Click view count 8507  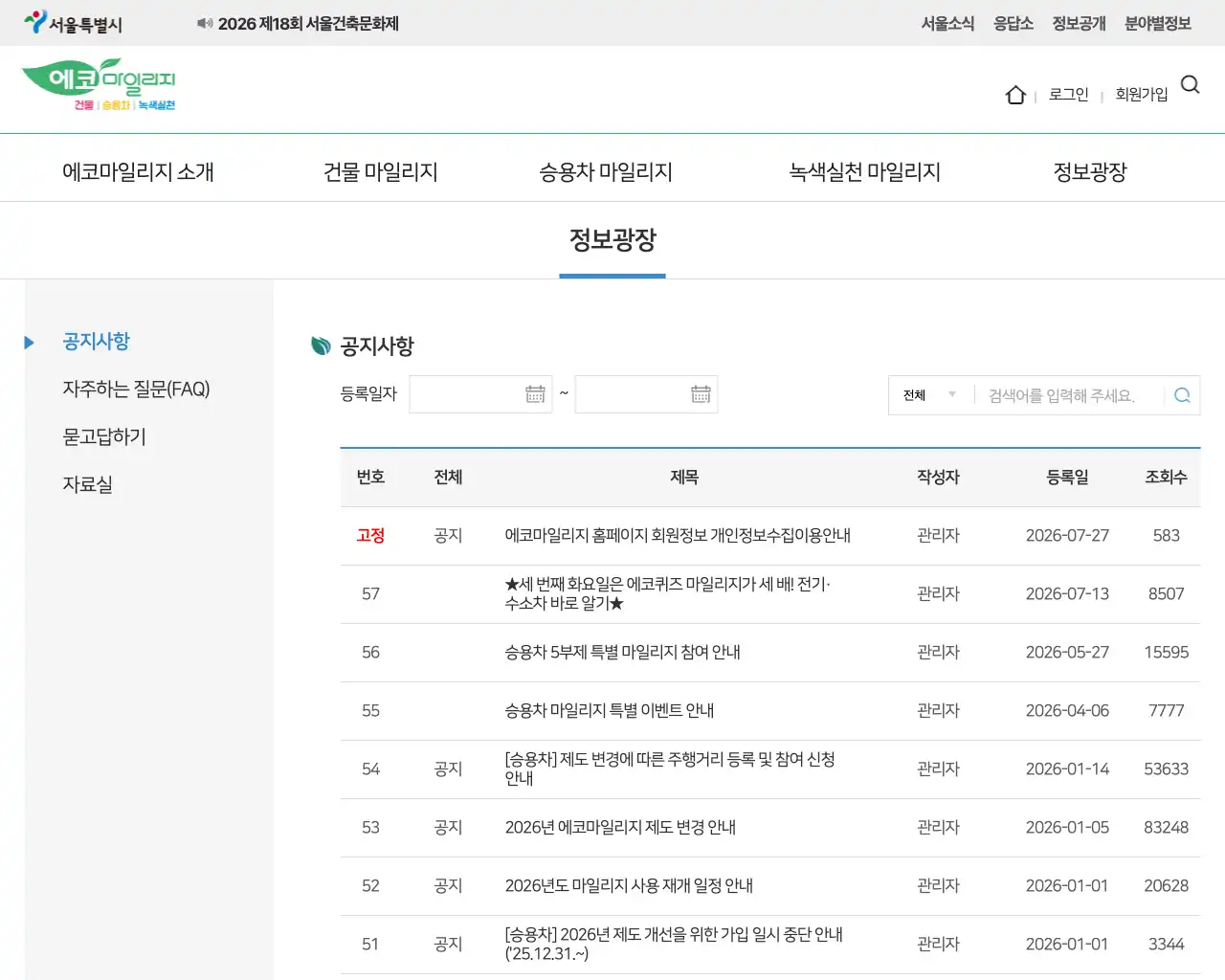[x=1166, y=594]
